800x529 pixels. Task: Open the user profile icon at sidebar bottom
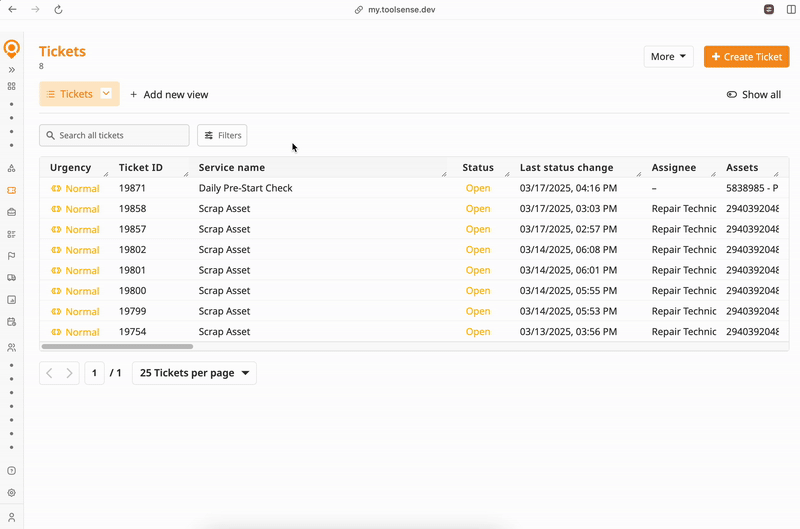12,517
